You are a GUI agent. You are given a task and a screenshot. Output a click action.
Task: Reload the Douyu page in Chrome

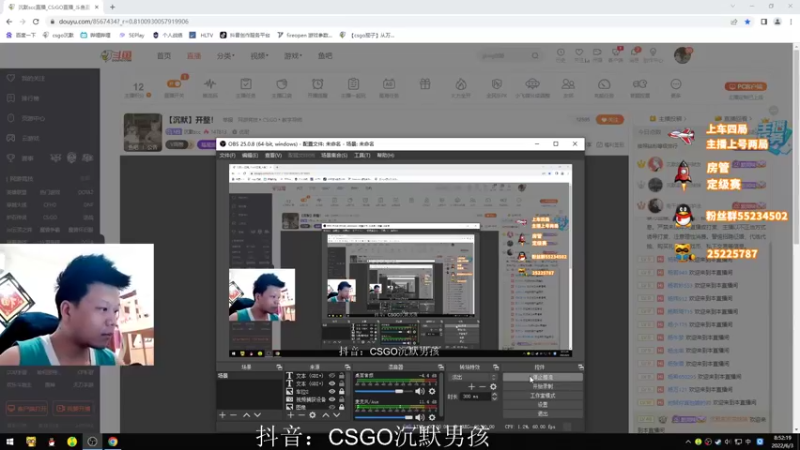pyautogui.click(x=36, y=21)
